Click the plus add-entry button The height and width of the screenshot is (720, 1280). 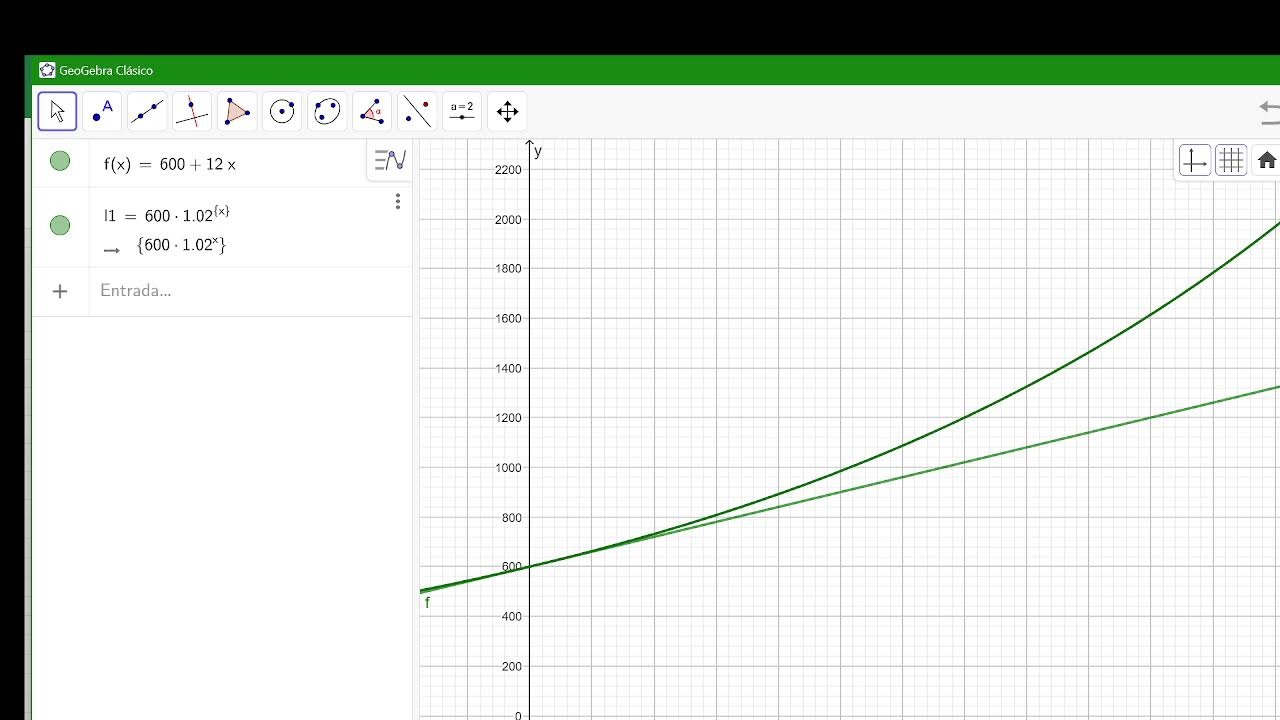click(60, 291)
